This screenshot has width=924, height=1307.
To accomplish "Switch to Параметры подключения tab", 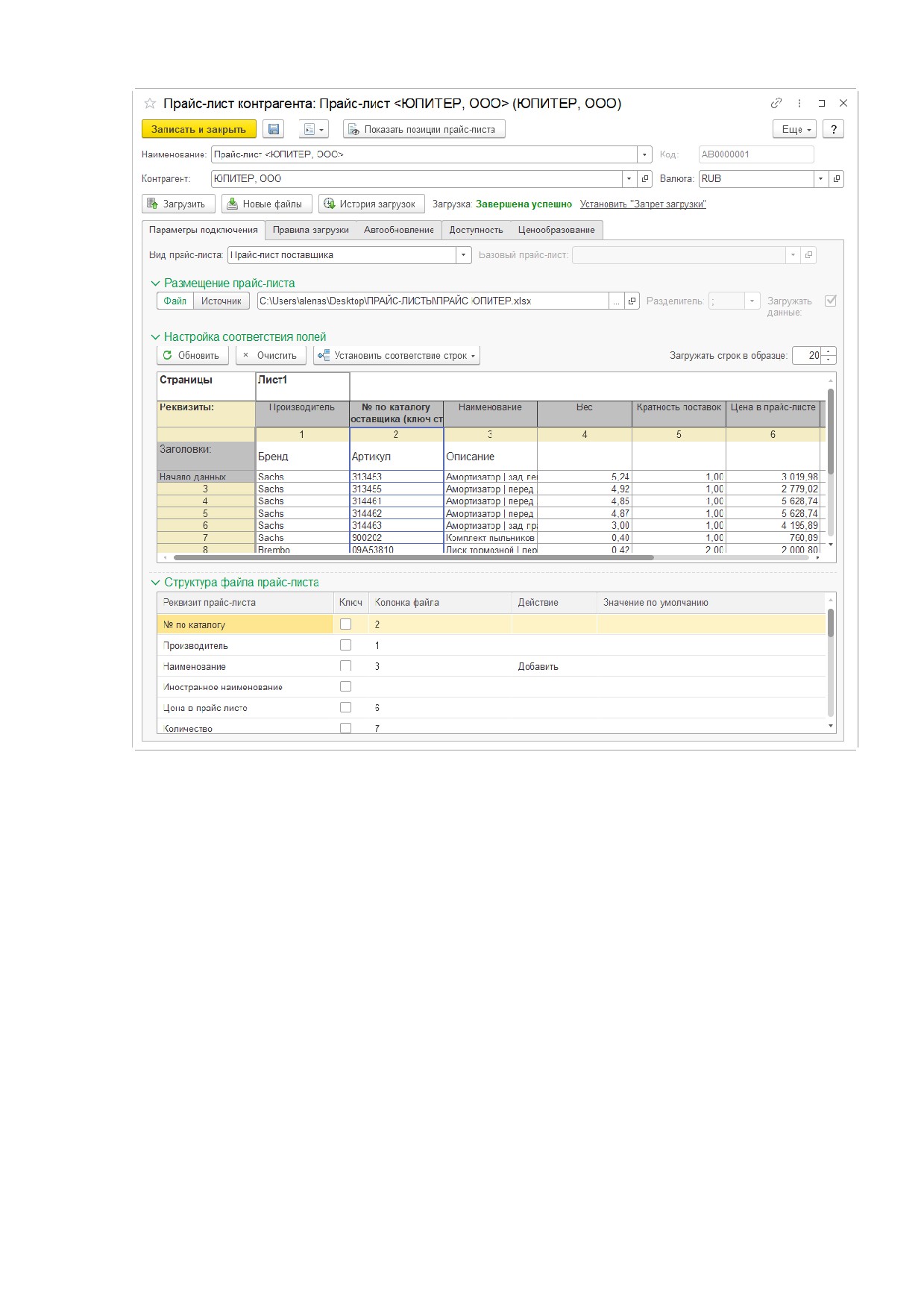I will 203,230.
